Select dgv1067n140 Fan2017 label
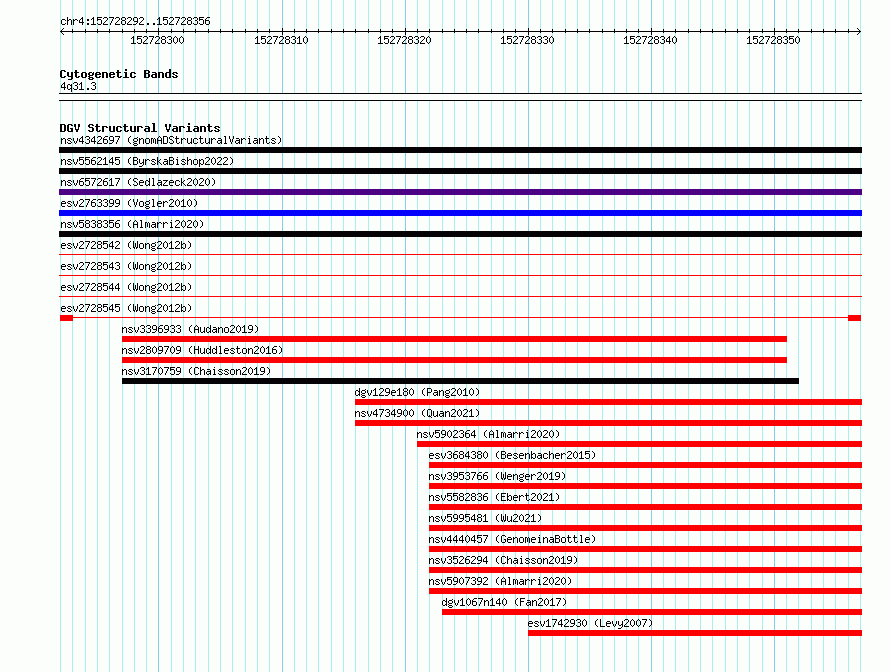This screenshot has height=672, width=890. click(504, 602)
